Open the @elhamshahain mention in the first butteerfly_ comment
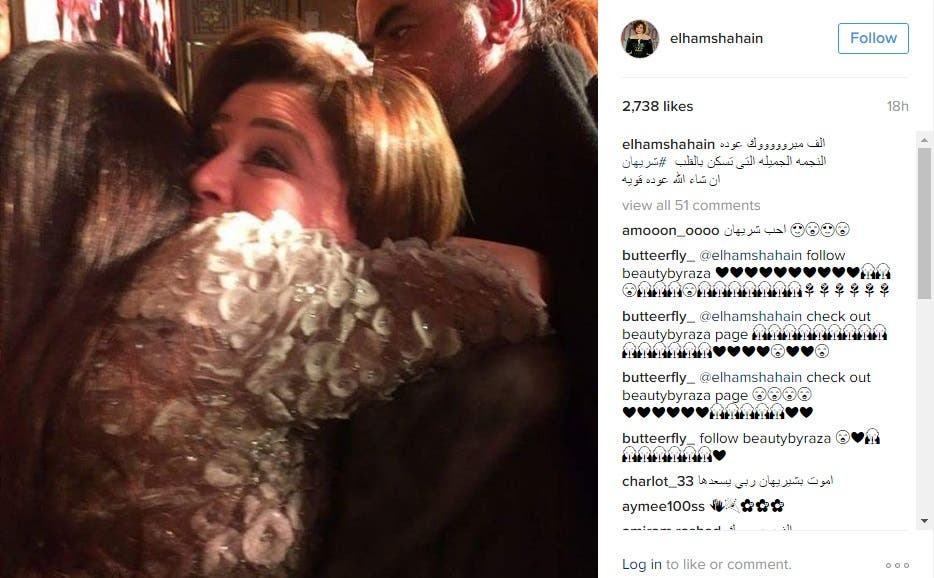The height and width of the screenshot is (578, 934). click(x=750, y=255)
